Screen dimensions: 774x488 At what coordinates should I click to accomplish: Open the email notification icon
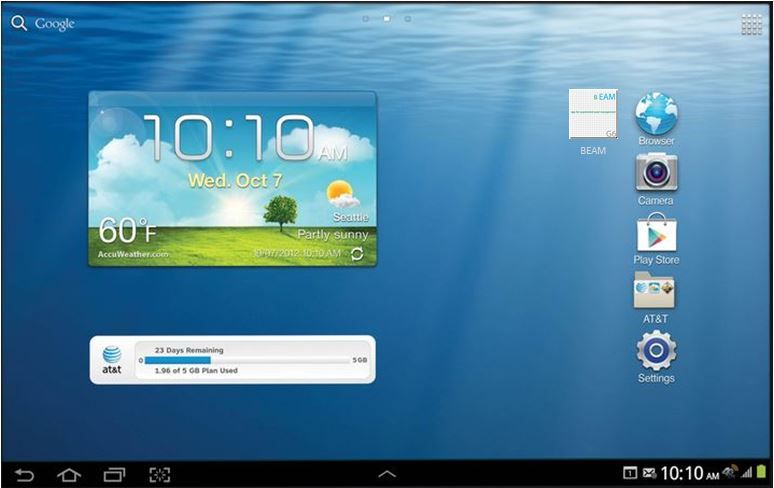point(649,473)
